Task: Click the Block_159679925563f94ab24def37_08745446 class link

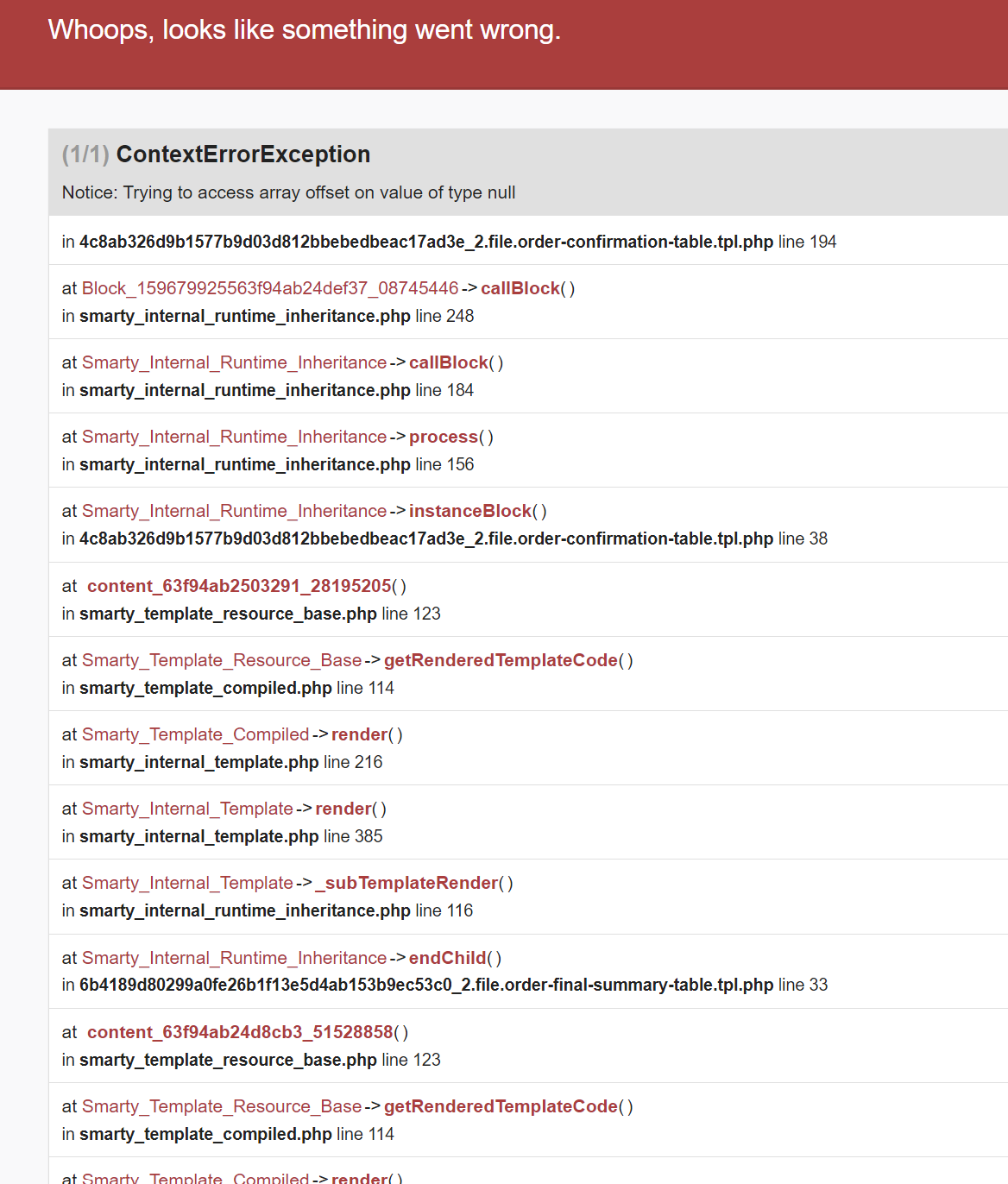Action: 270,288
